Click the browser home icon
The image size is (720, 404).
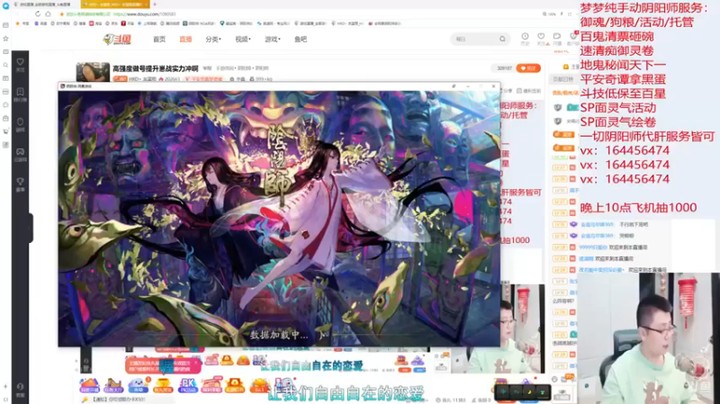48,14
